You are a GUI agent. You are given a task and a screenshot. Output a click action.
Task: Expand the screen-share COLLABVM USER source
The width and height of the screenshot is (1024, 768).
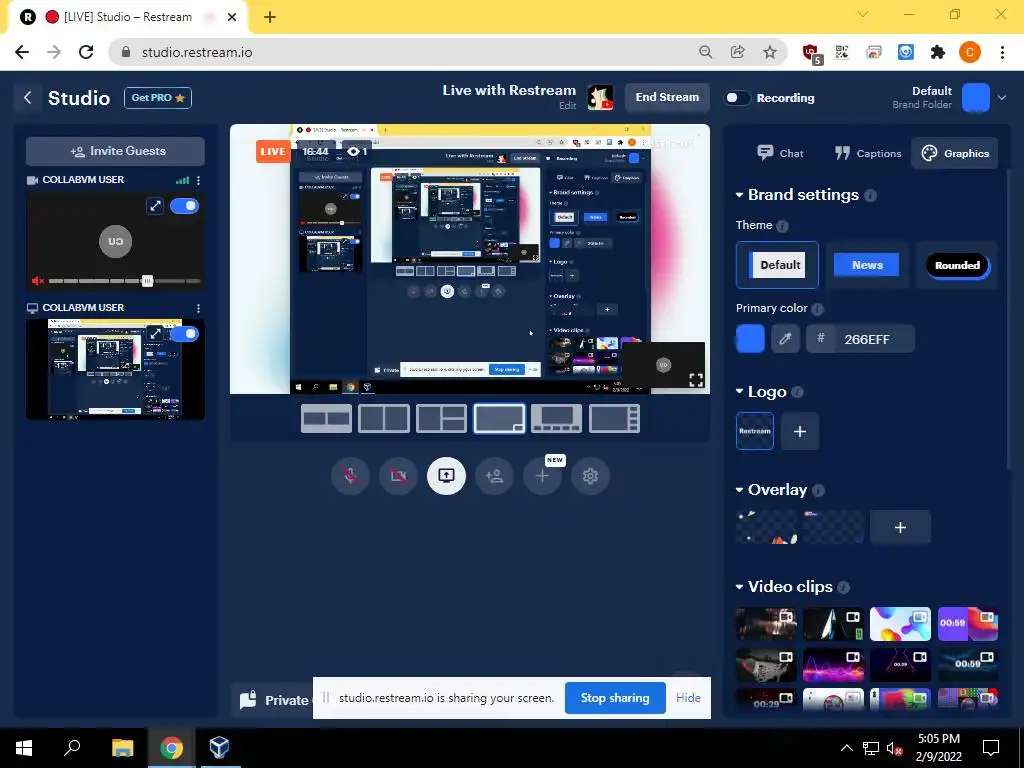pos(155,334)
